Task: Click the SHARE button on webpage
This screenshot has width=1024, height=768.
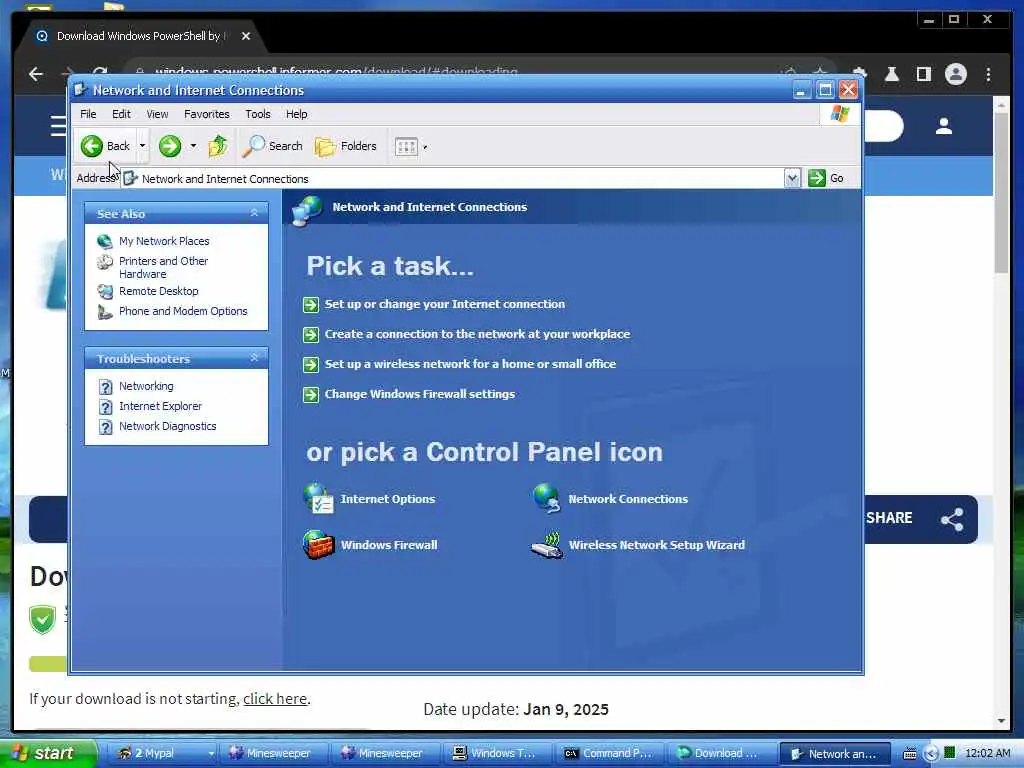Action: coord(921,519)
